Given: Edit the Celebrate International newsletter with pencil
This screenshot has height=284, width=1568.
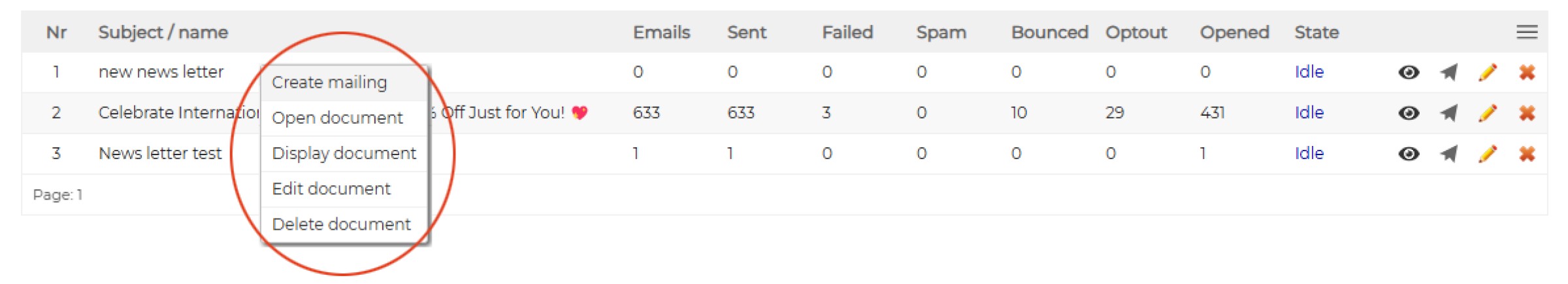Looking at the screenshot, I should pos(1488,113).
